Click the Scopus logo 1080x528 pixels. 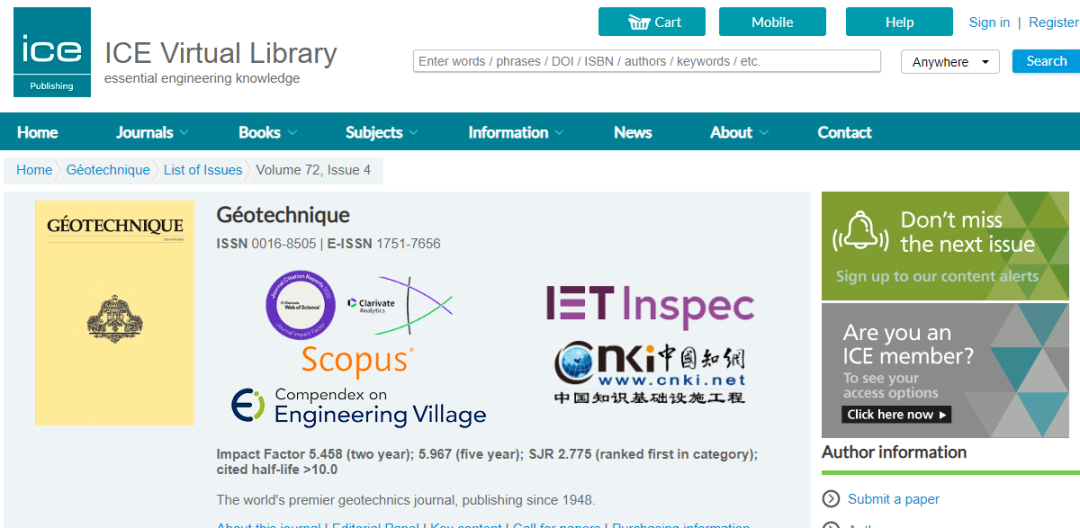click(x=356, y=360)
